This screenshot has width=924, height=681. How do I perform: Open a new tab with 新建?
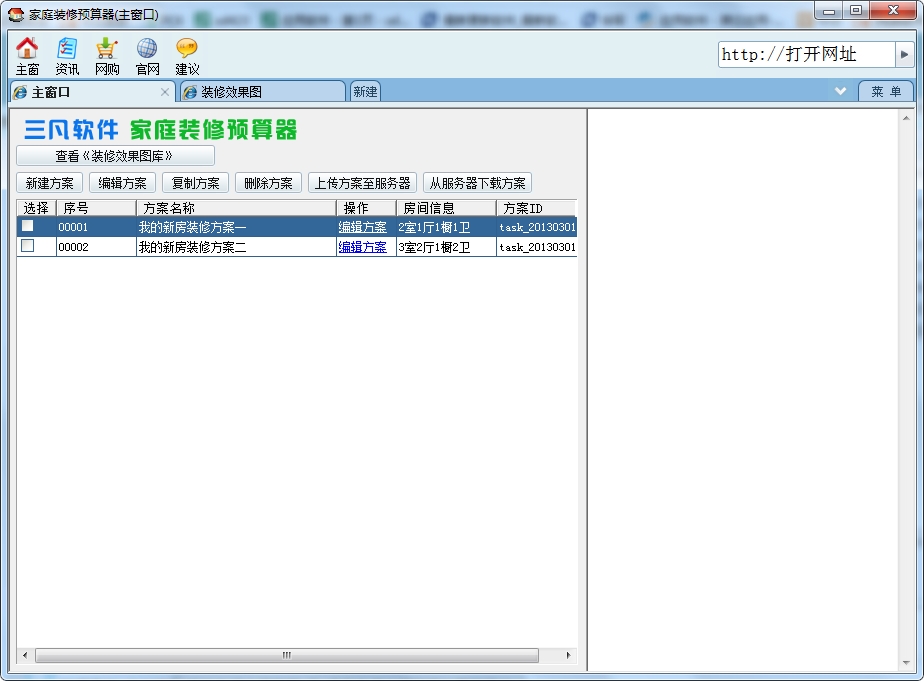pyautogui.click(x=365, y=92)
